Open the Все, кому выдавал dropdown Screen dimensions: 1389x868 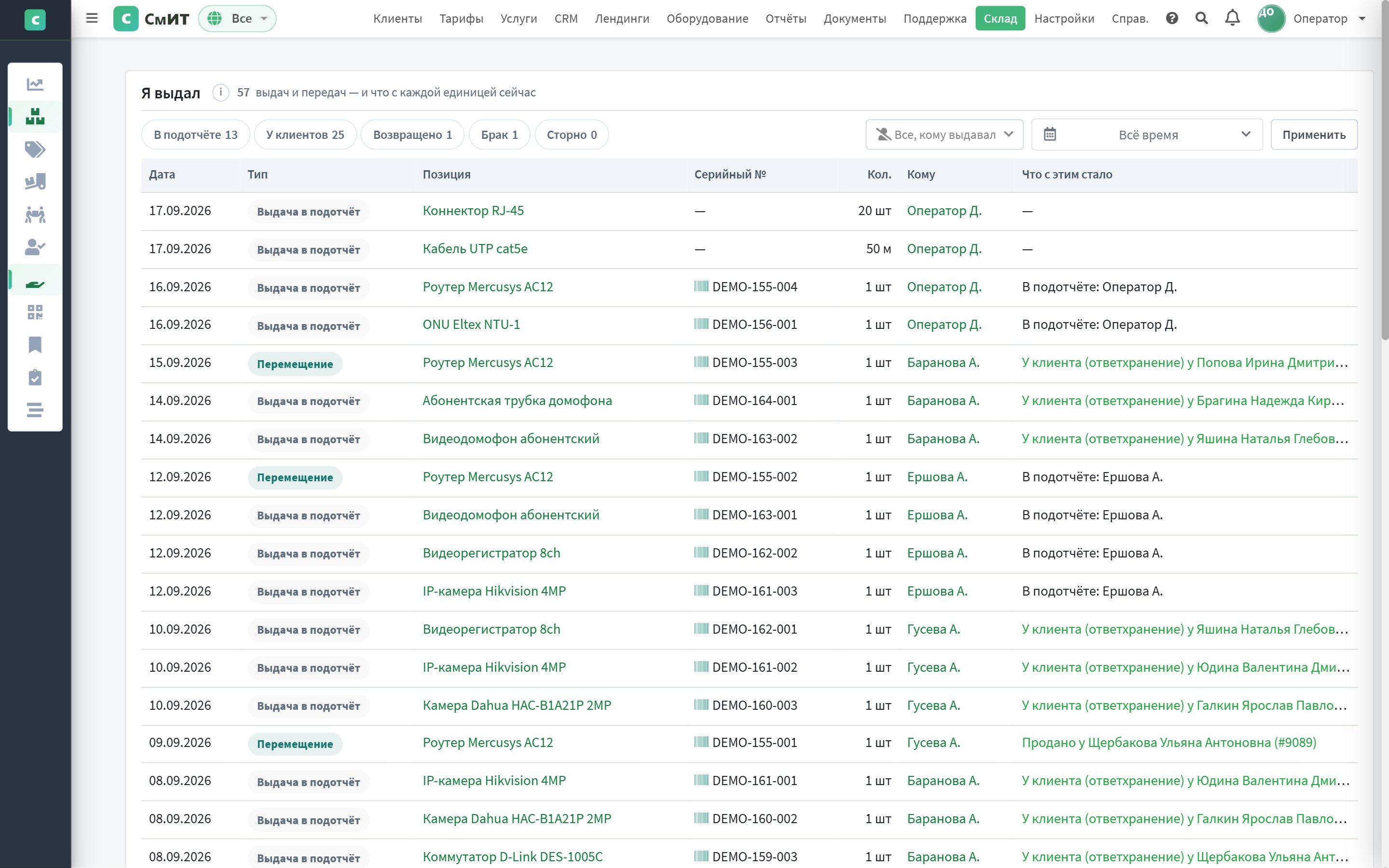(944, 135)
